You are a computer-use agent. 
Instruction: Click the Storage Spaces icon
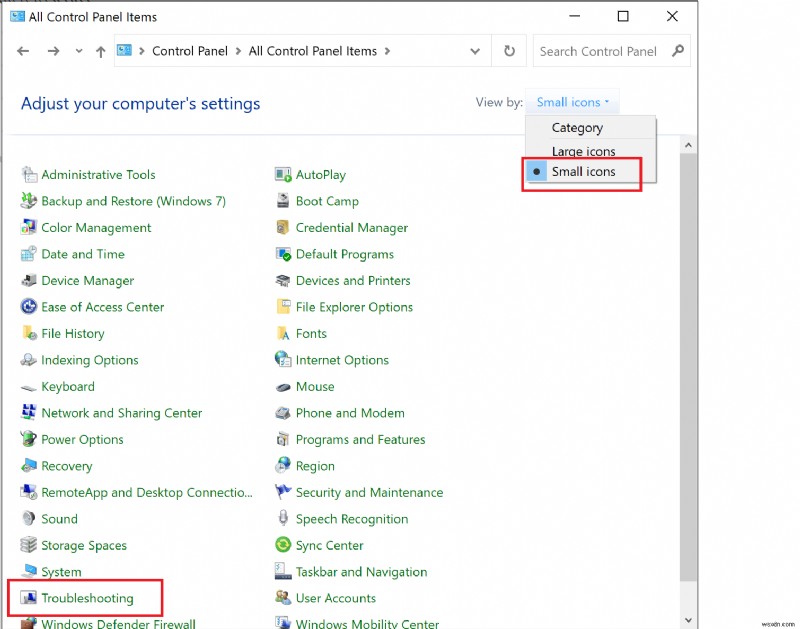coord(29,545)
